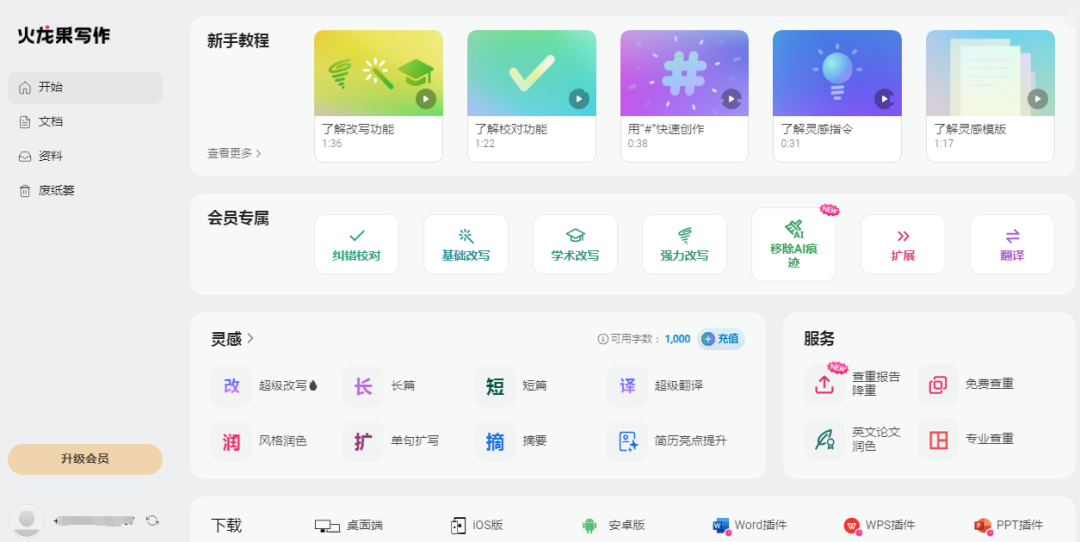Click the info icon beside 可用字数
This screenshot has width=1080, height=542.
(603, 339)
